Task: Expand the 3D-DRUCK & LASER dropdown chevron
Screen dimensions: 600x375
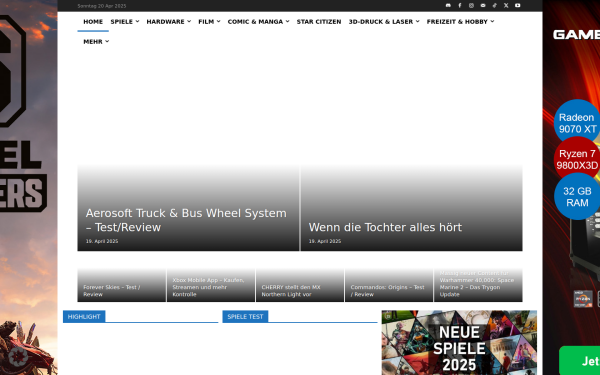Action: point(417,21)
